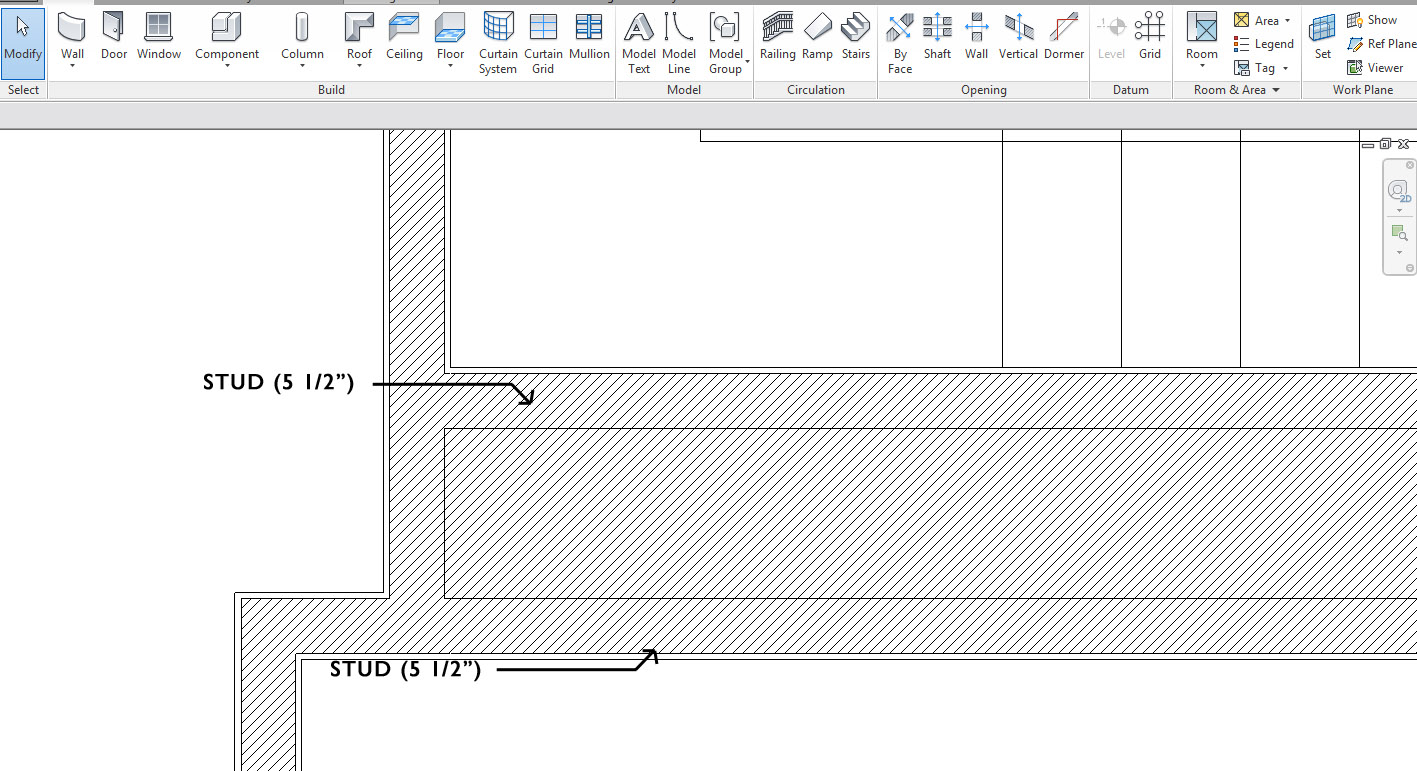Launch the Model Text tool
This screenshot has width=1417, height=771.
coord(639,43)
